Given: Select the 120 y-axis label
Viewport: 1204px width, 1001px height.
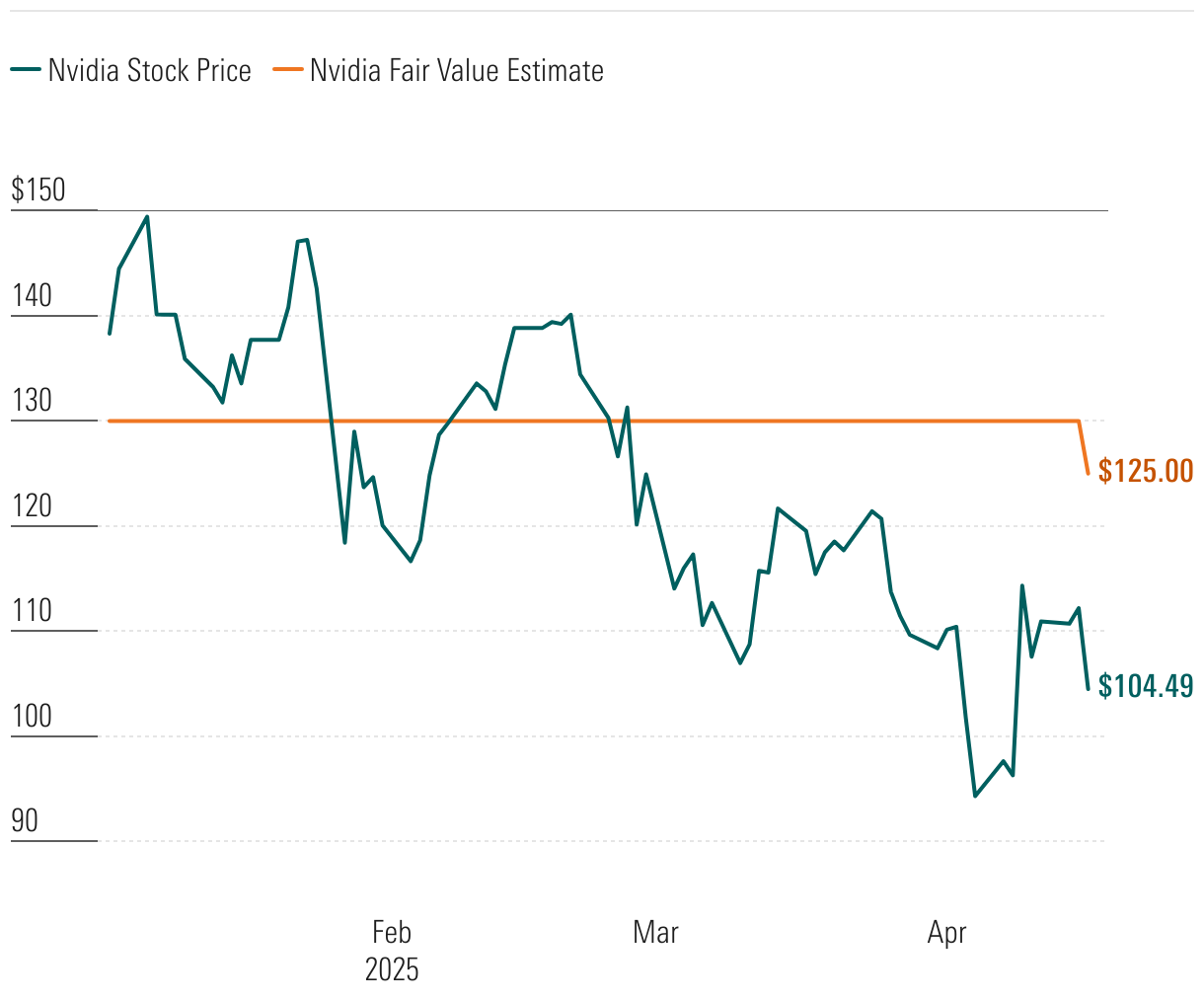Looking at the screenshot, I should (x=32, y=505).
